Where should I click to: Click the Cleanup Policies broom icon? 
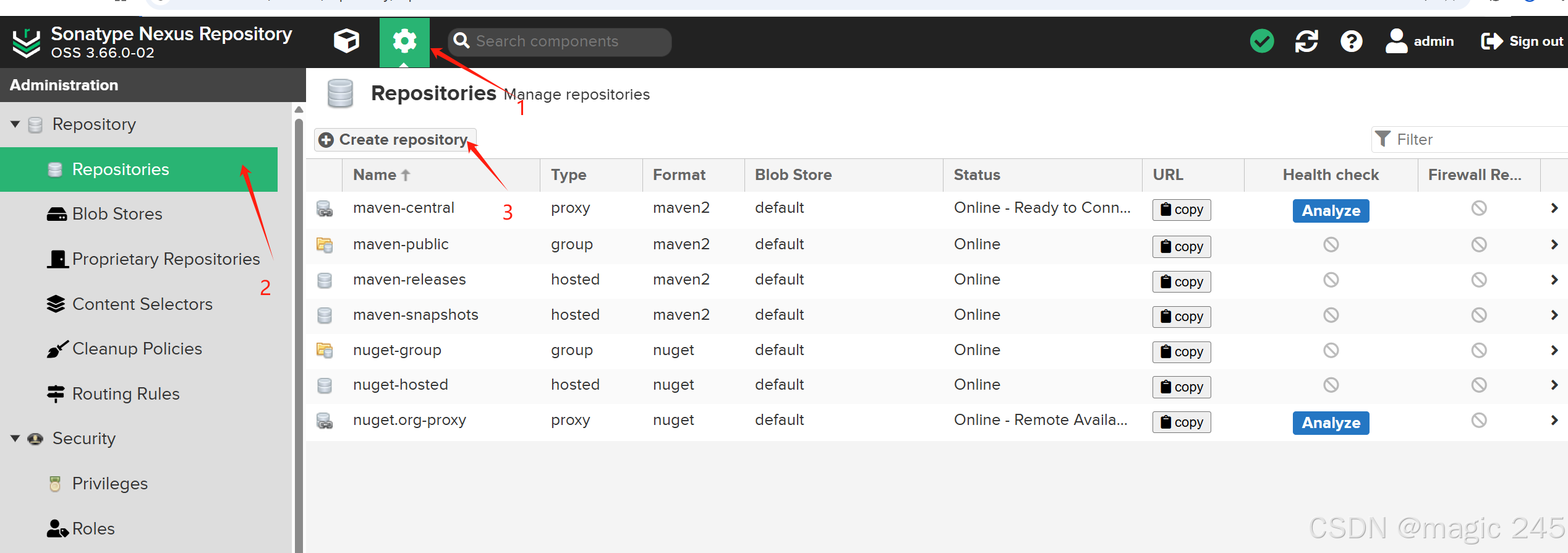(57, 349)
